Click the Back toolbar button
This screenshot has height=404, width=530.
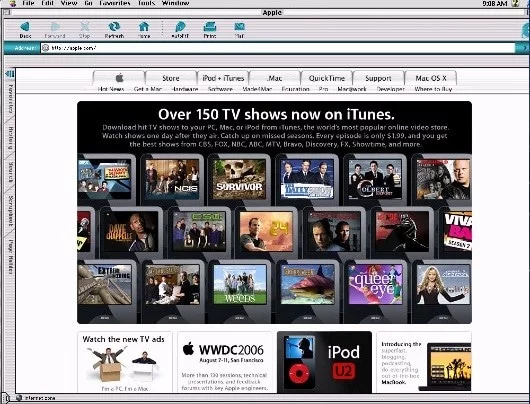[25, 29]
